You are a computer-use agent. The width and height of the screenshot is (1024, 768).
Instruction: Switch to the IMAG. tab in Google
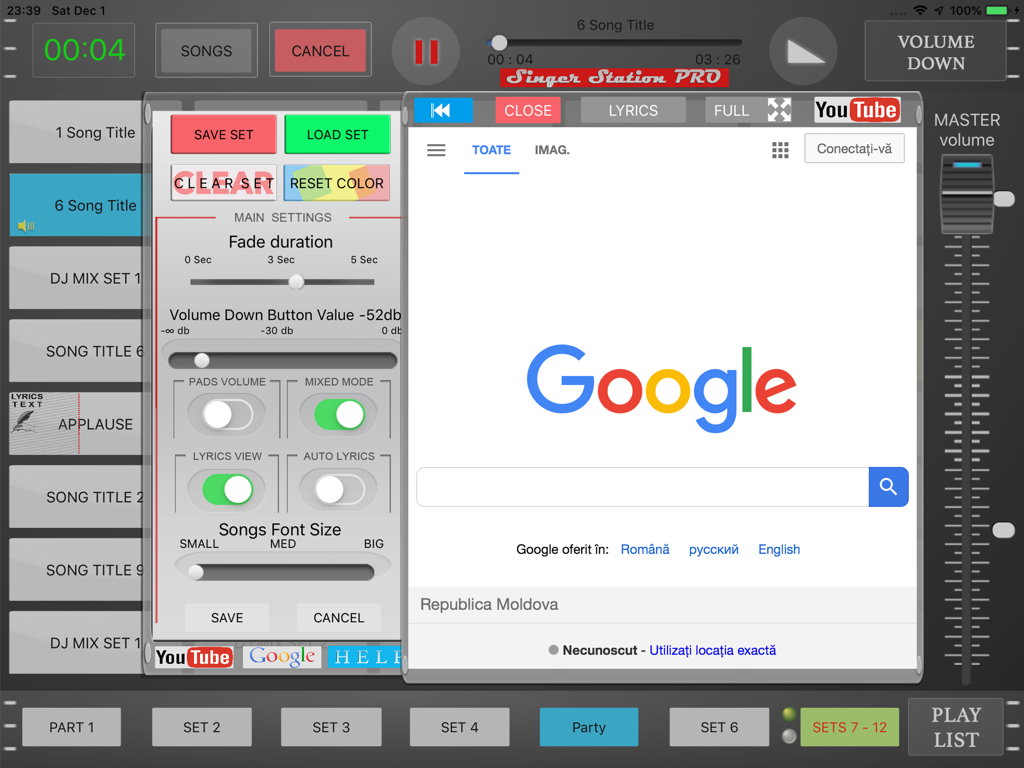pos(552,150)
